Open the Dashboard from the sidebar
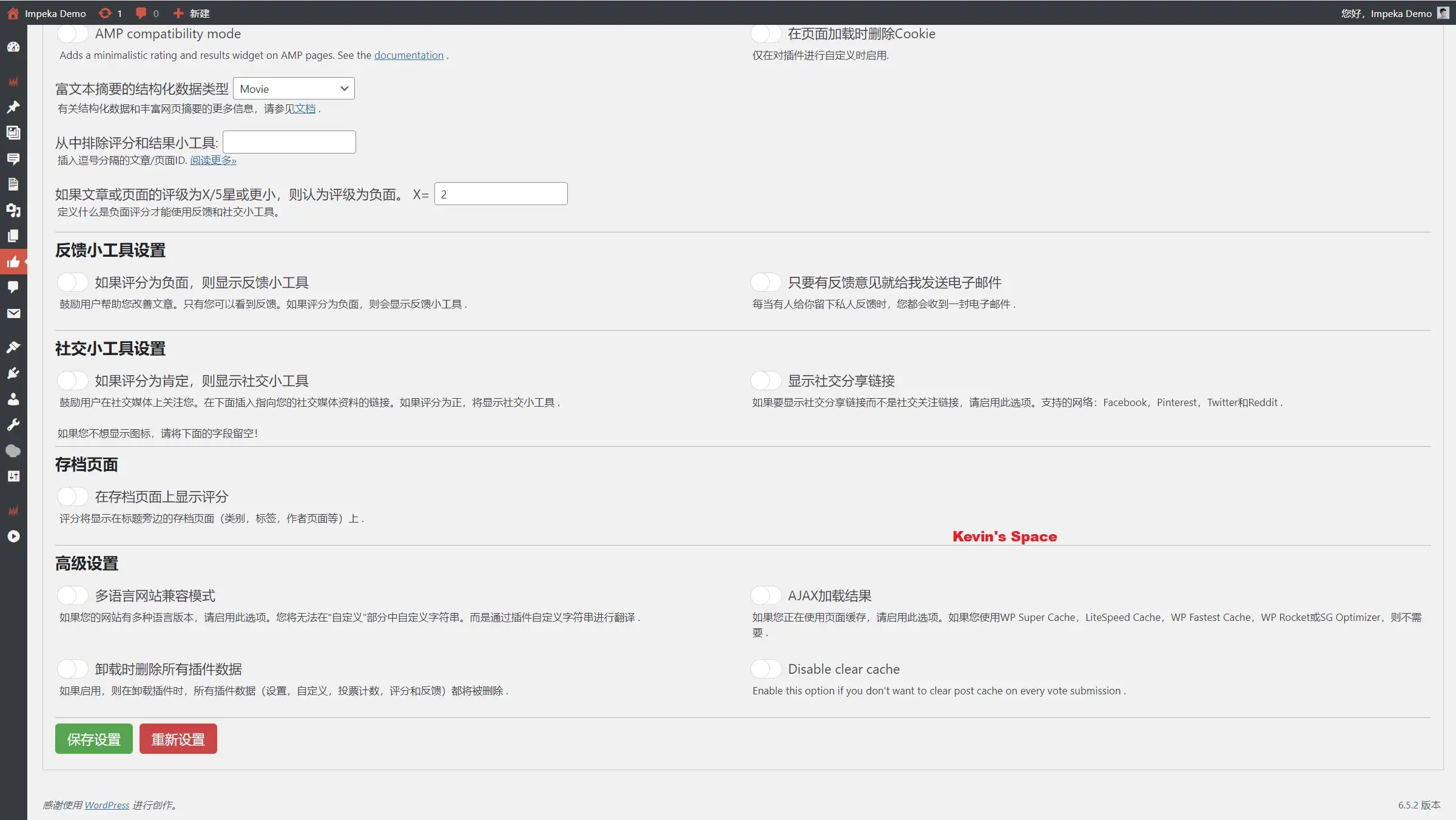 13,47
